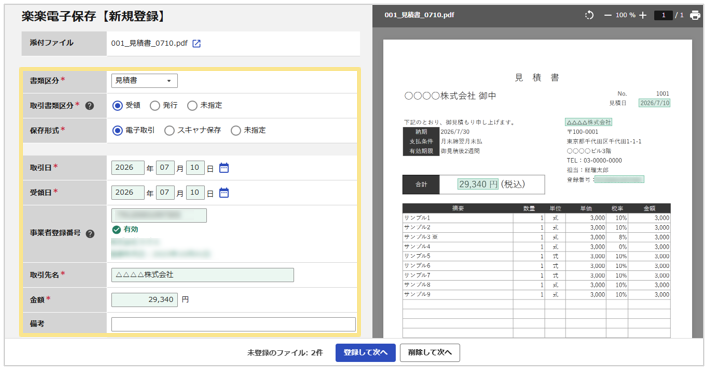Click 登録して次へ button
This screenshot has height=371, width=706.
365,353
